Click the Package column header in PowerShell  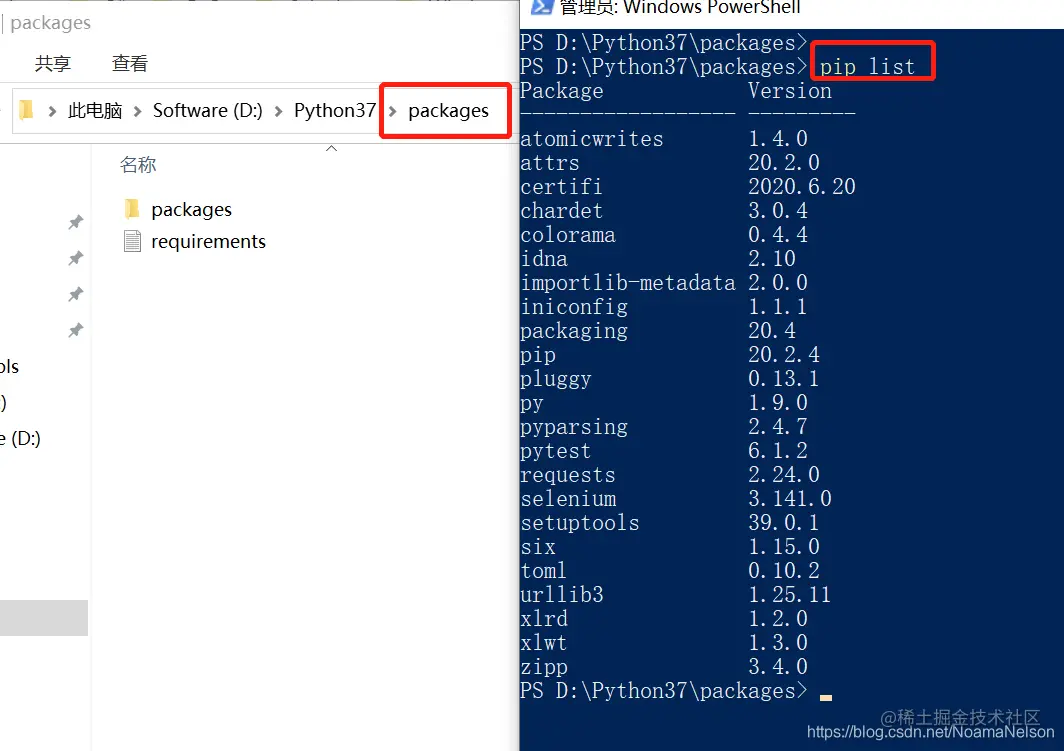[x=562, y=91]
